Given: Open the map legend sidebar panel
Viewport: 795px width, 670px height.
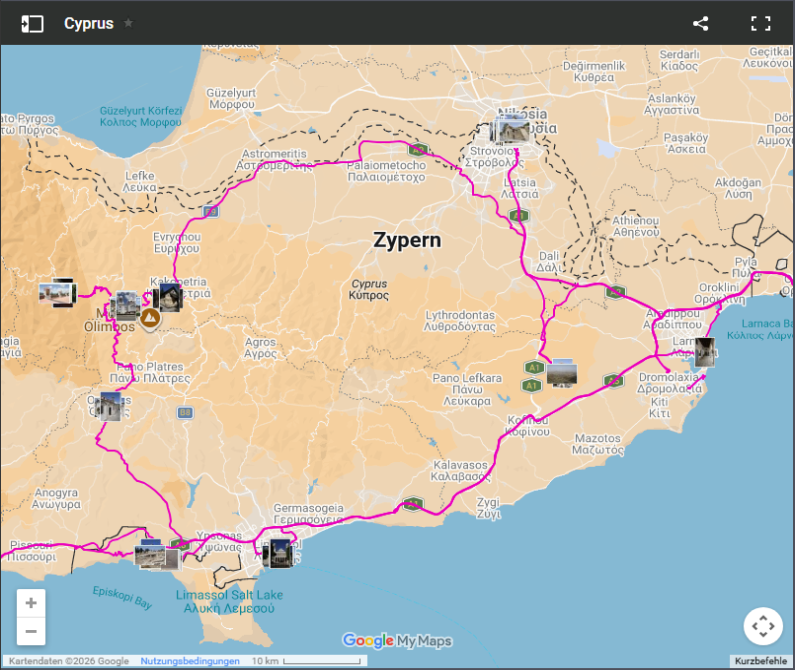Looking at the screenshot, I should [x=32, y=23].
